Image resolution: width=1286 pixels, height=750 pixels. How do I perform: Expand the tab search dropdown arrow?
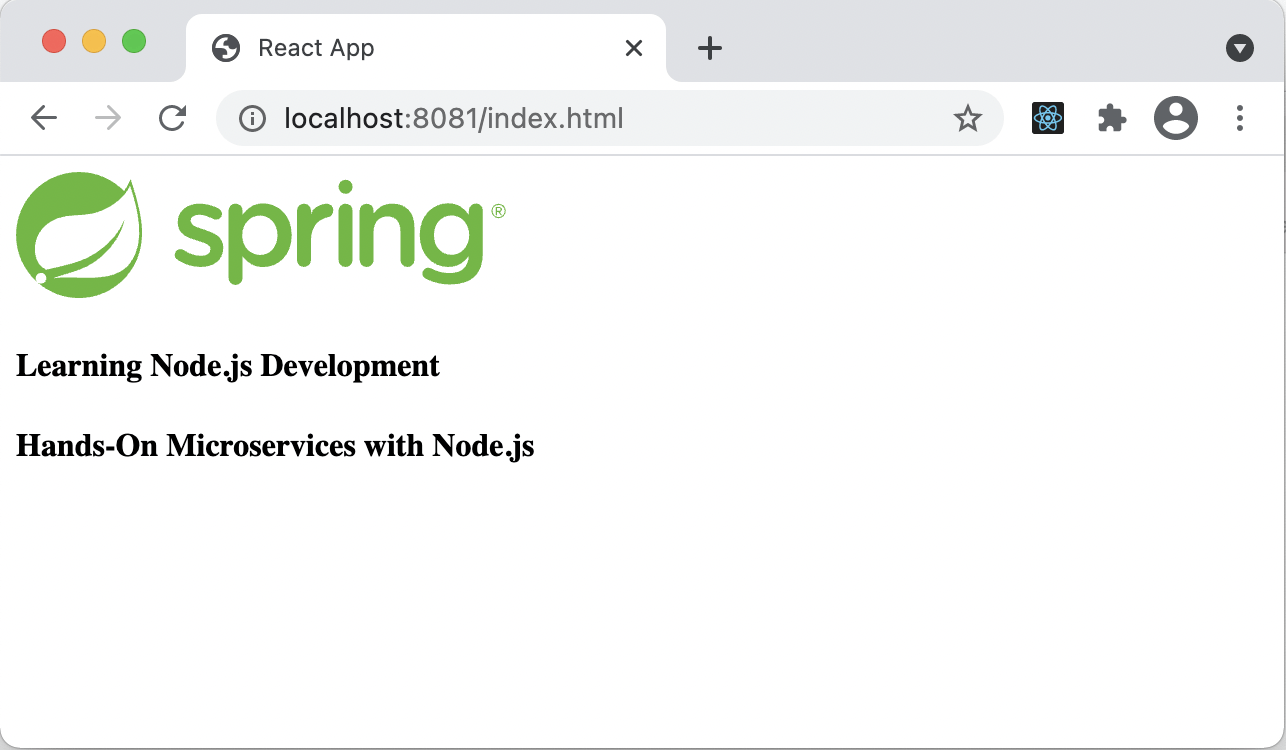tap(1239, 48)
